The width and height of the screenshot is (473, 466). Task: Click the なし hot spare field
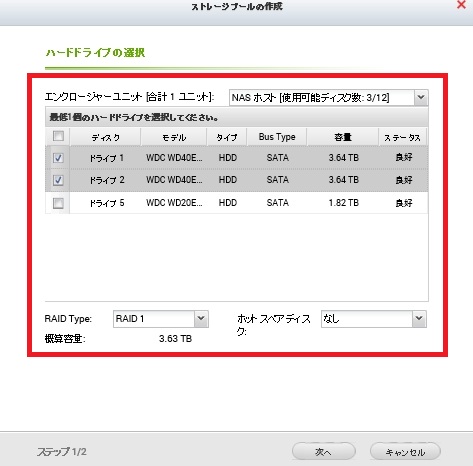pos(367,319)
